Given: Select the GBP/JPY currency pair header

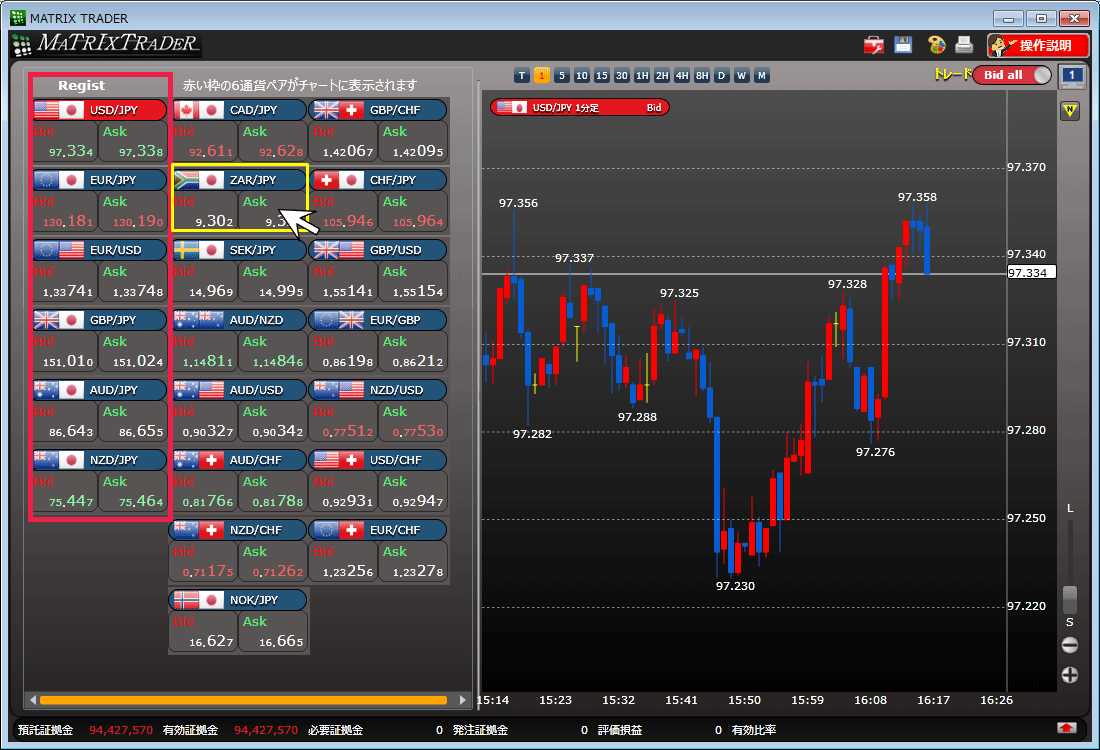Looking at the screenshot, I should (100, 321).
